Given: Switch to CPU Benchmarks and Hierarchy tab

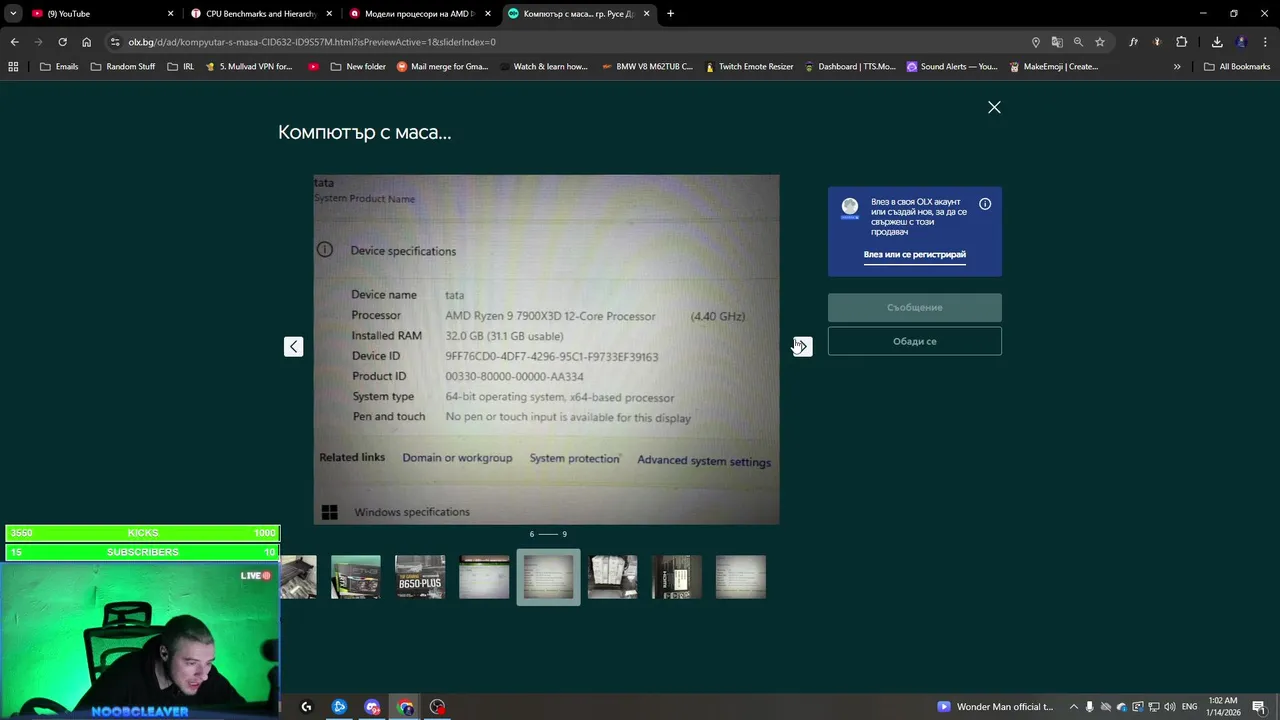Looking at the screenshot, I should click(262, 14).
